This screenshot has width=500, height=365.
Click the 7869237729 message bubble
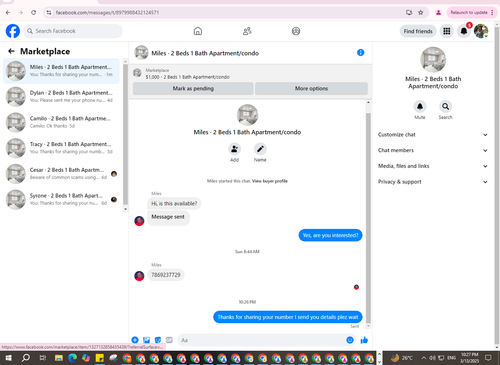[x=166, y=275]
